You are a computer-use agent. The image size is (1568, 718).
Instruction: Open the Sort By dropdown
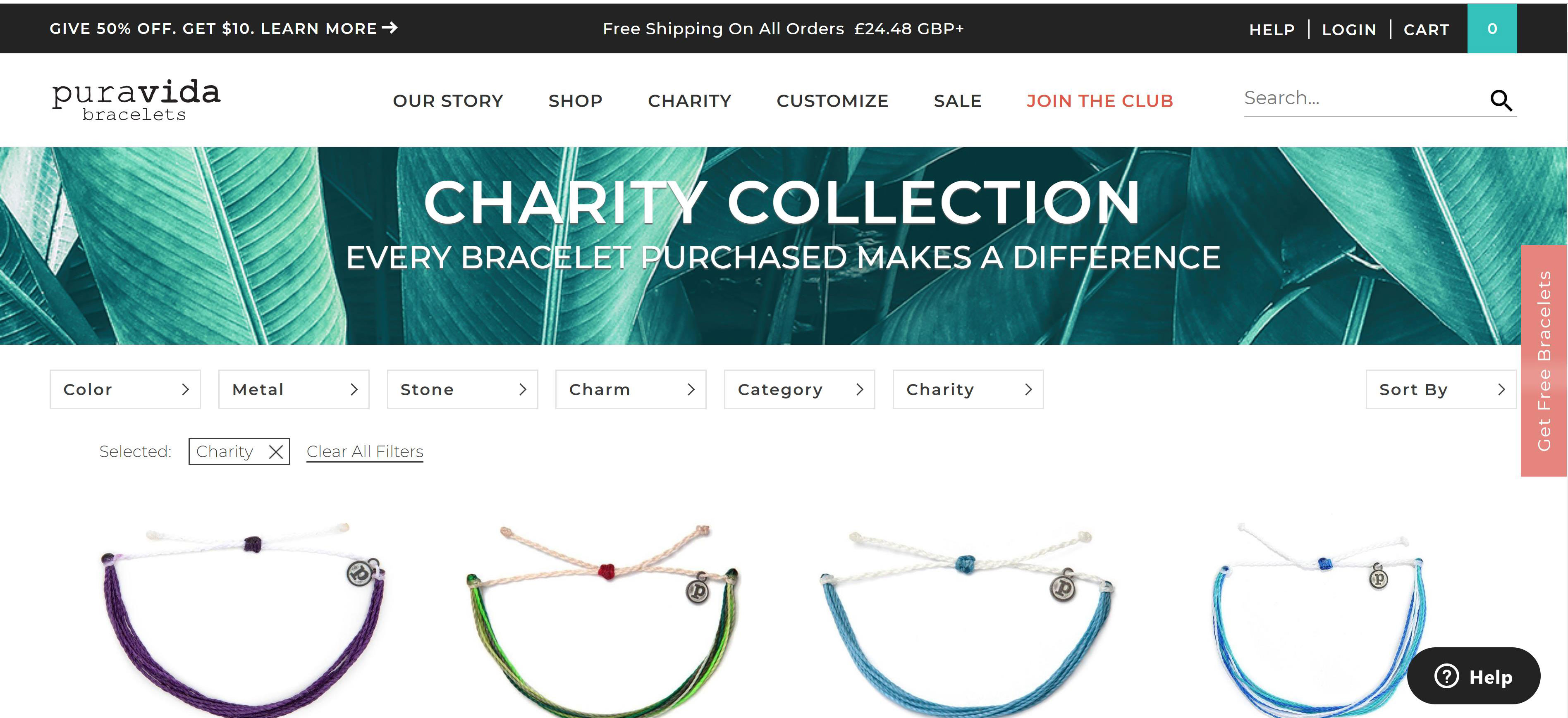pos(1441,389)
